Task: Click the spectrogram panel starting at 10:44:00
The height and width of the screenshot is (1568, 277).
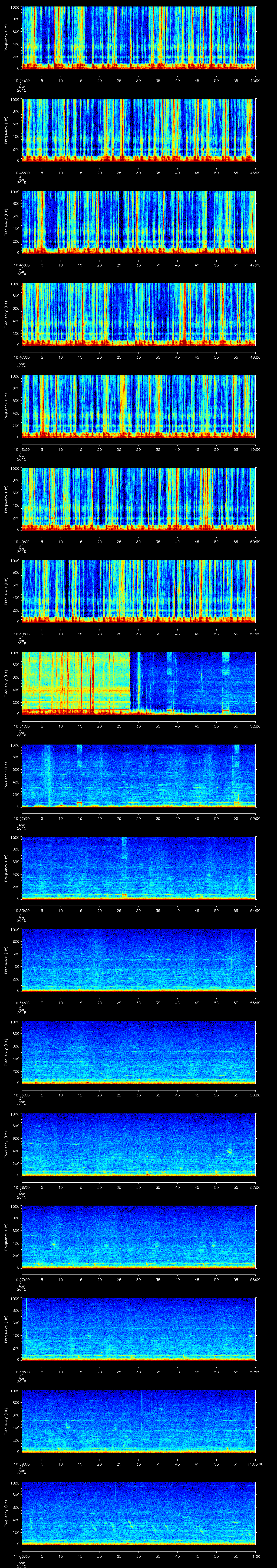Action: [x=139, y=38]
